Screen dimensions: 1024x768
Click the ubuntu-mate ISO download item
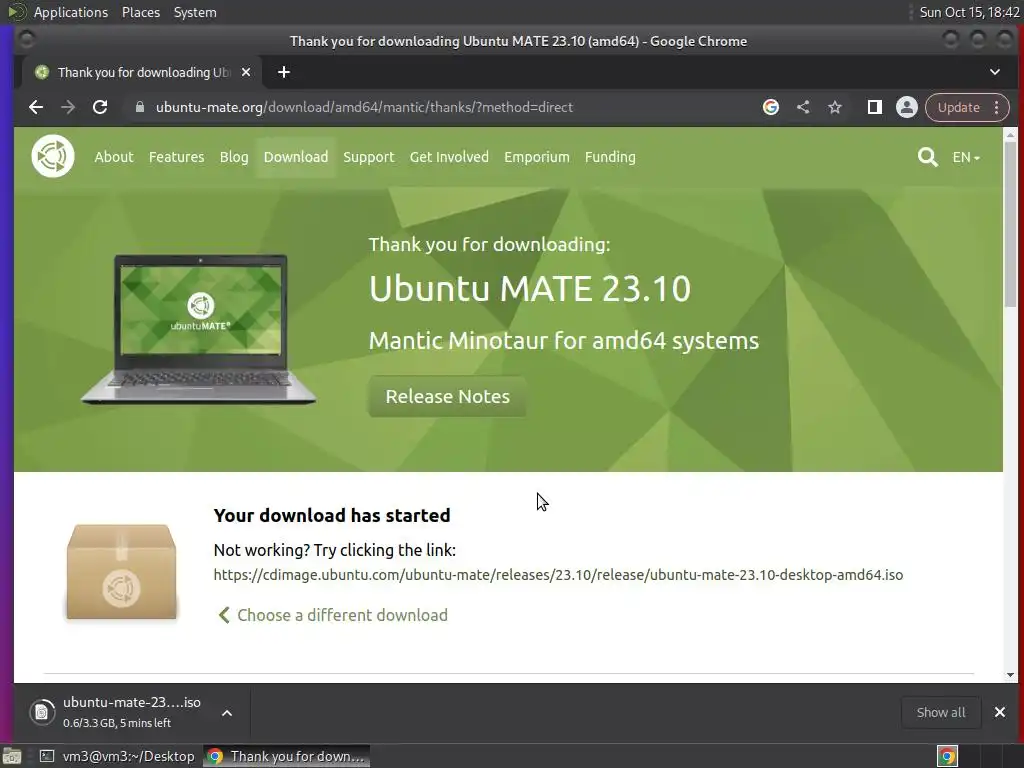[x=132, y=712]
